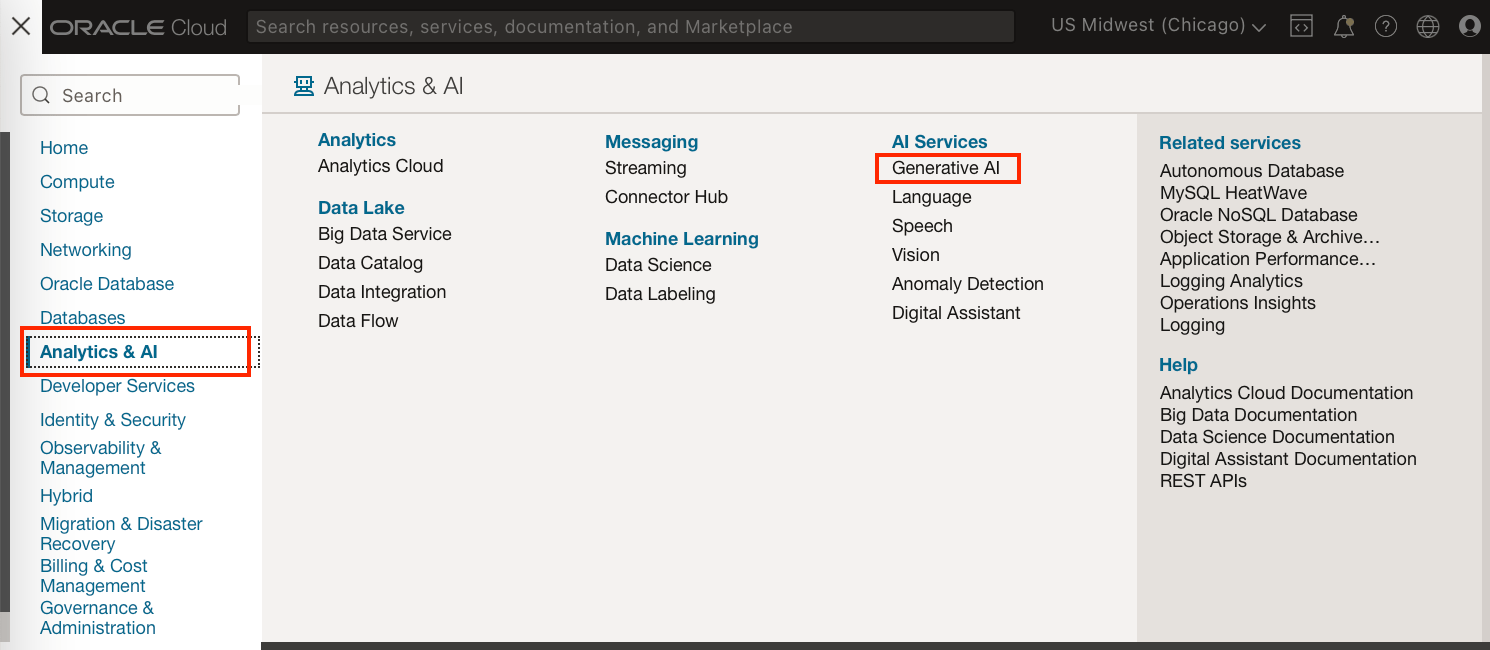Select the Identity & Security menu item
The image size is (1490, 650).
(x=113, y=419)
